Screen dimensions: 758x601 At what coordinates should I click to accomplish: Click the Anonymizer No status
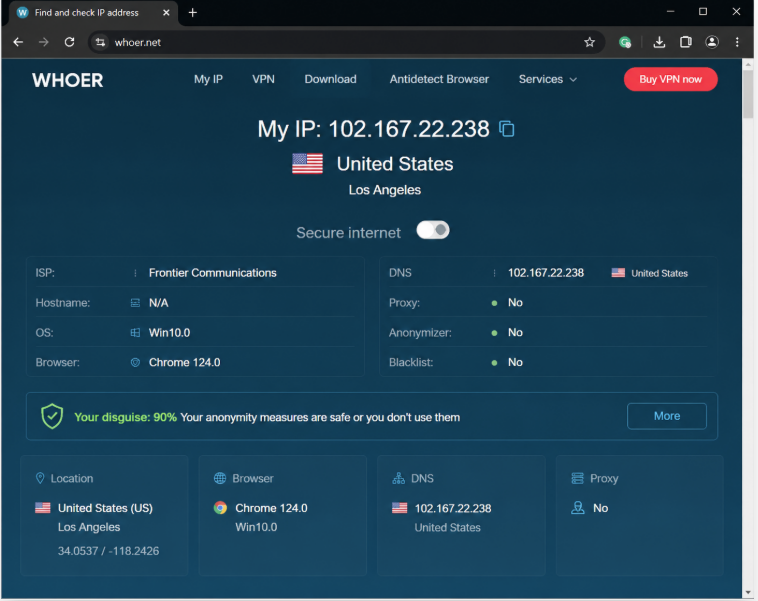(x=515, y=333)
